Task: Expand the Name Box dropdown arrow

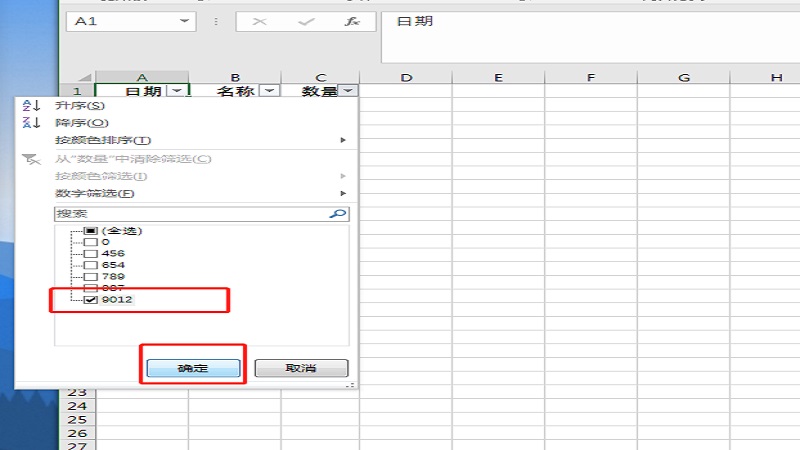Action: tap(185, 21)
